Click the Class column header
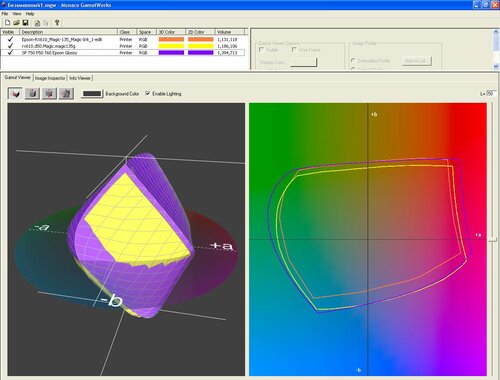The height and width of the screenshot is (380, 500). coord(127,32)
